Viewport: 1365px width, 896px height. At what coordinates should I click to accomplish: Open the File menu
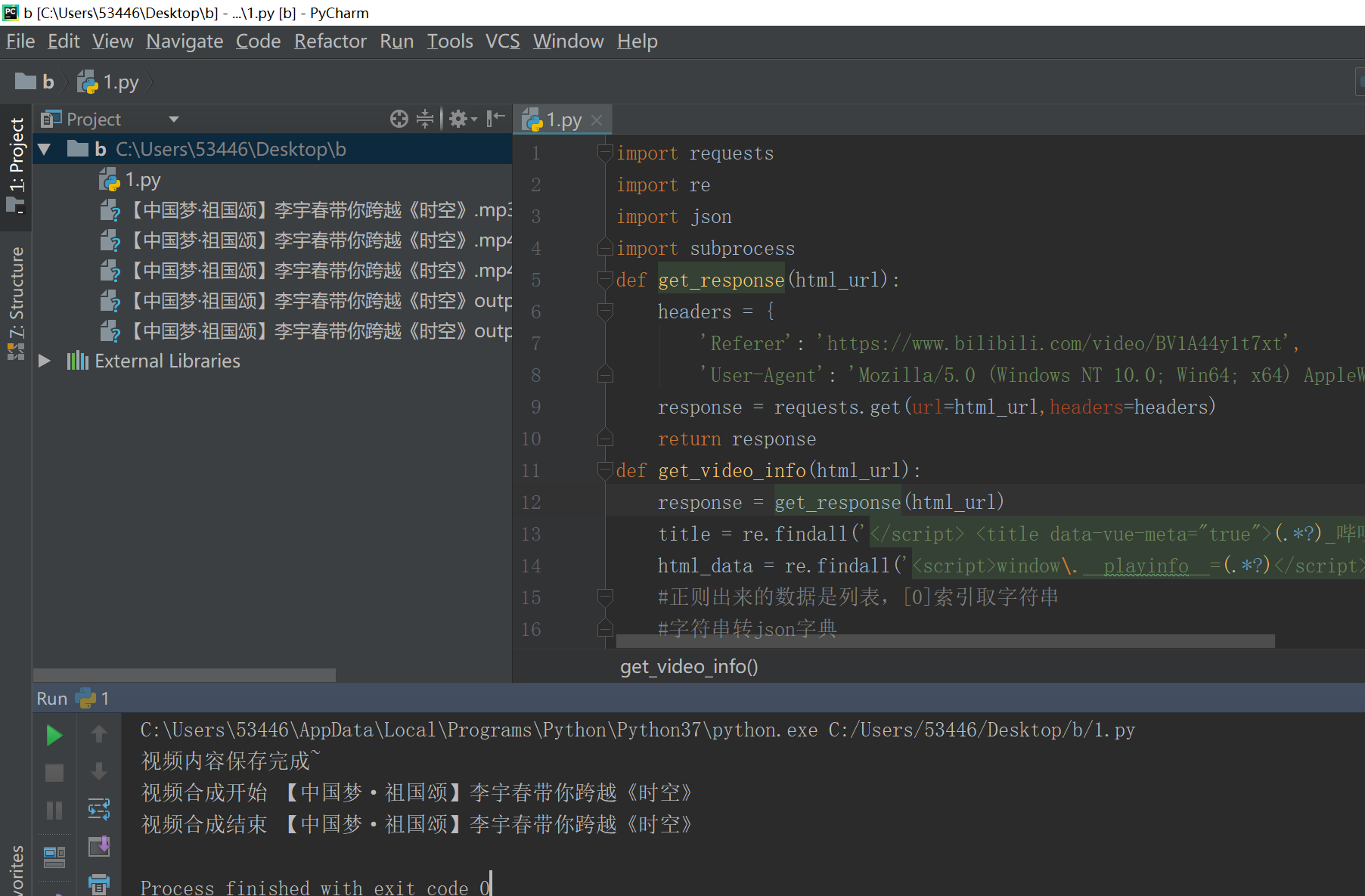[x=20, y=42]
